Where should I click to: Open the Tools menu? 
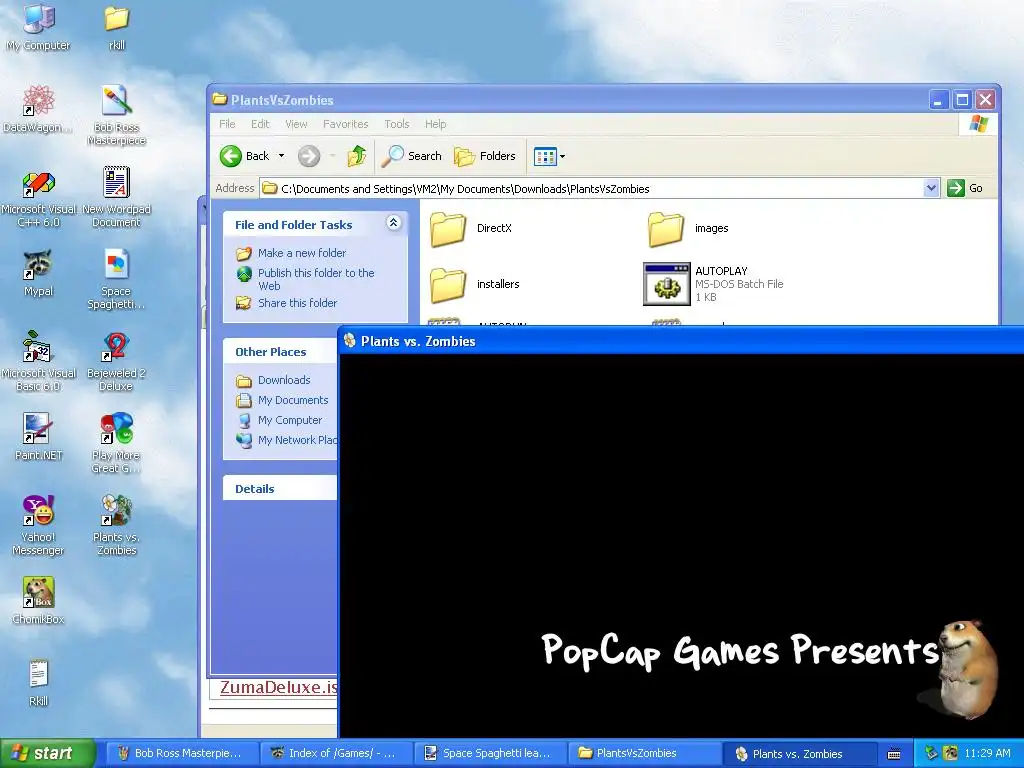pos(396,124)
